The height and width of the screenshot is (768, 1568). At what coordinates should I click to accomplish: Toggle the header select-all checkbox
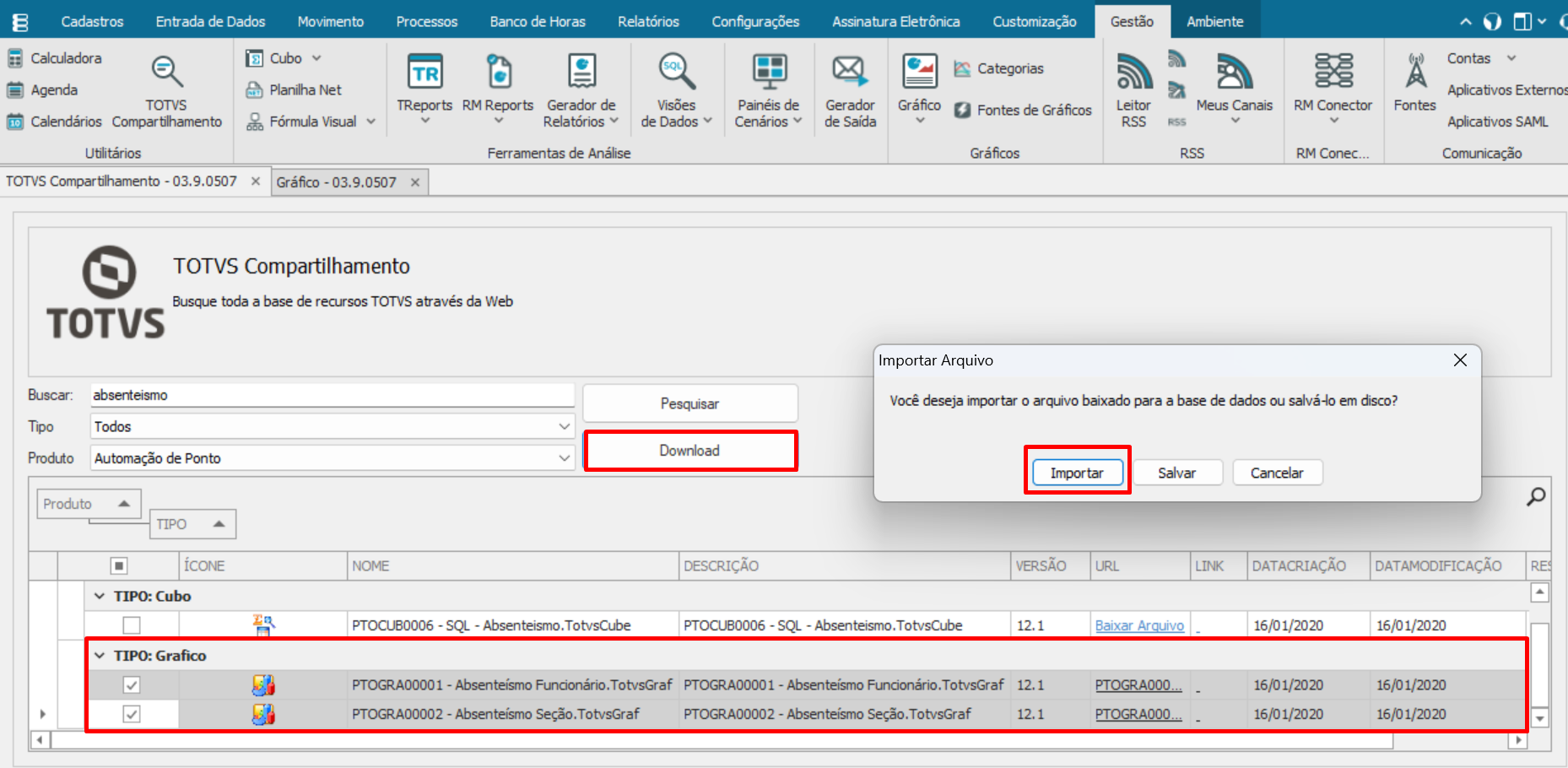pyautogui.click(x=119, y=565)
